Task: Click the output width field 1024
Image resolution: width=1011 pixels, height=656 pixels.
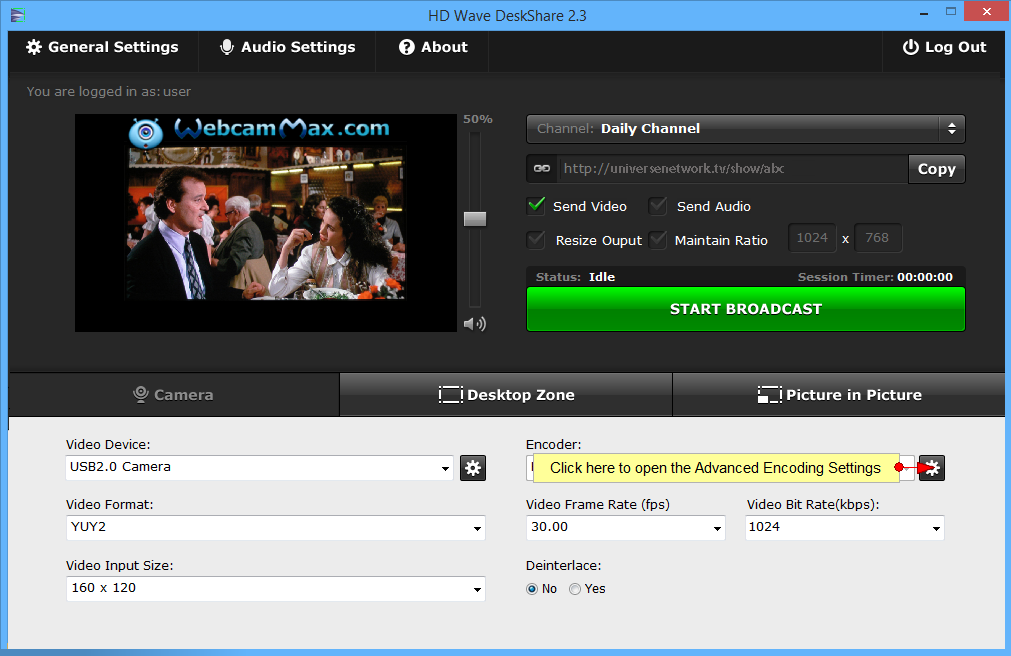Action: (x=812, y=238)
